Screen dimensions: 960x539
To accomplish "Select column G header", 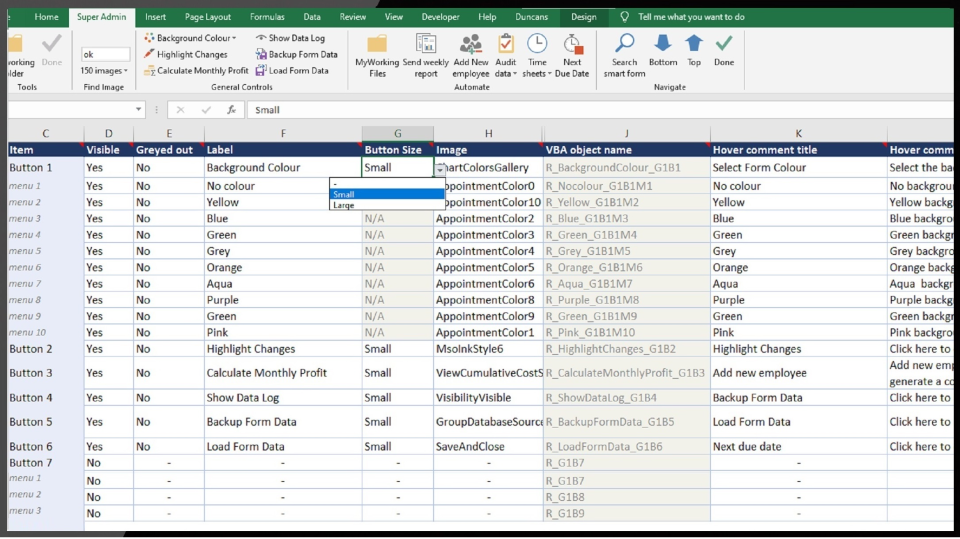I will (x=397, y=134).
